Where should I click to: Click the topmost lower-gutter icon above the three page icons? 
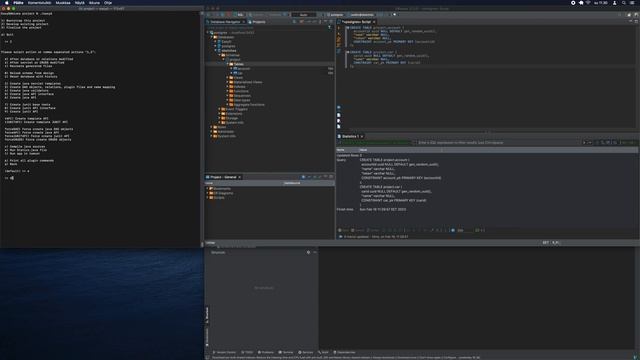click(x=338, y=108)
